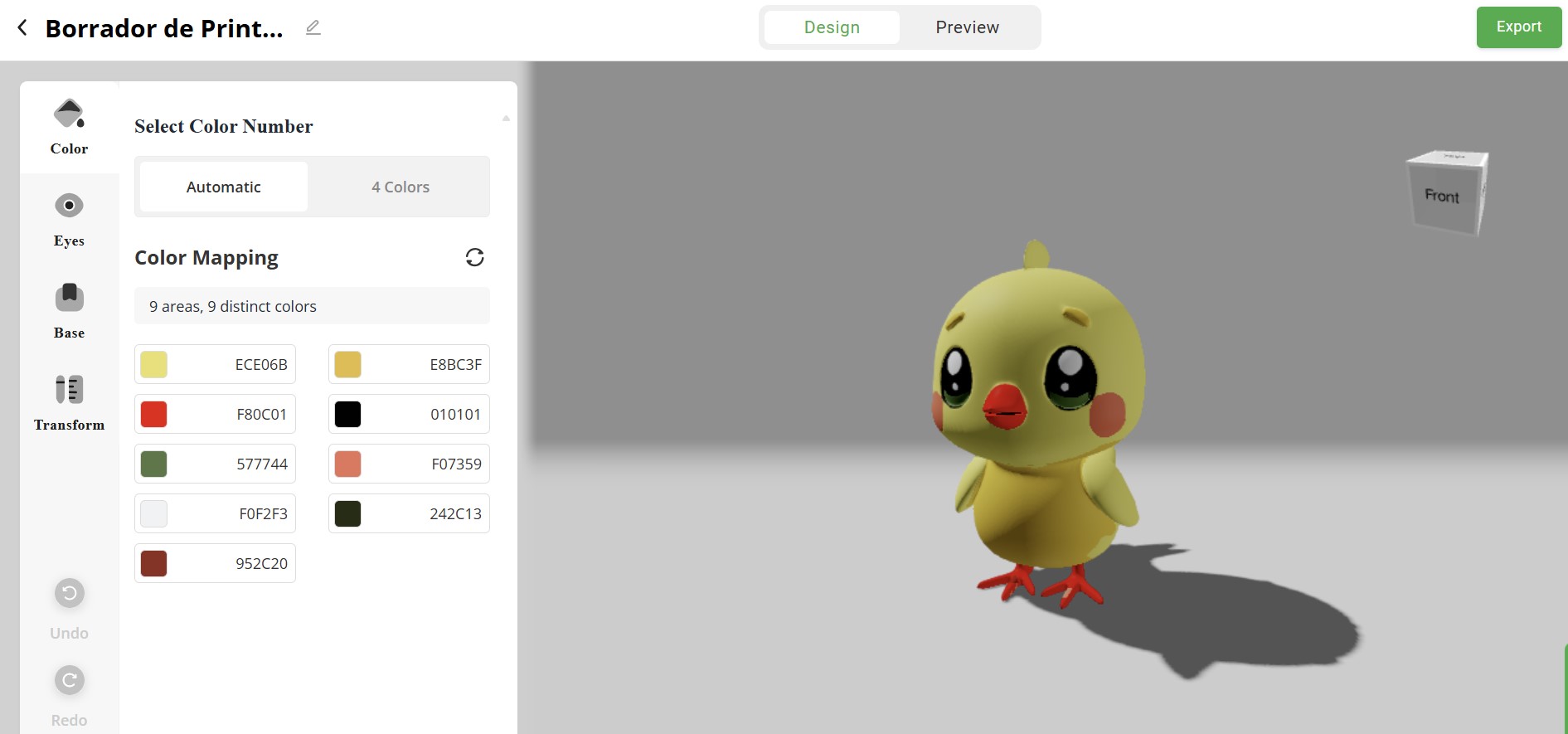
Task: Click the chick 3D model
Action: tap(1040, 423)
